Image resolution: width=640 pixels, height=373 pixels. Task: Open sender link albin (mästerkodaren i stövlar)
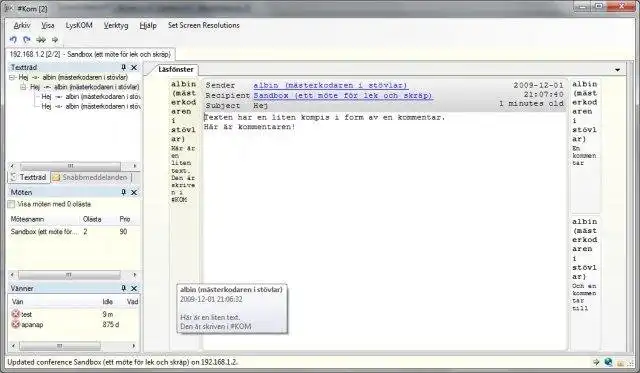(x=330, y=85)
